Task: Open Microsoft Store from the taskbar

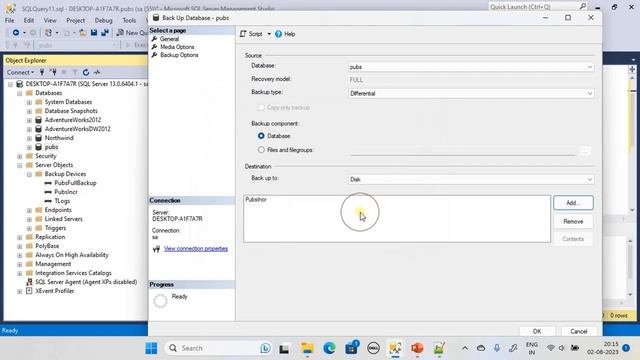Action: (x=351, y=348)
